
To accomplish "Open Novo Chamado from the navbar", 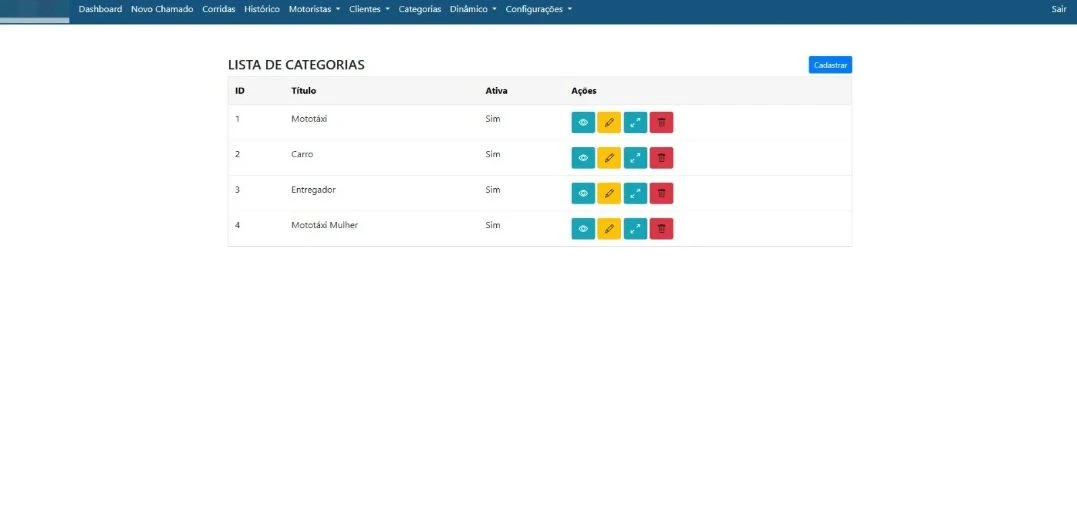I will pos(162,9).
